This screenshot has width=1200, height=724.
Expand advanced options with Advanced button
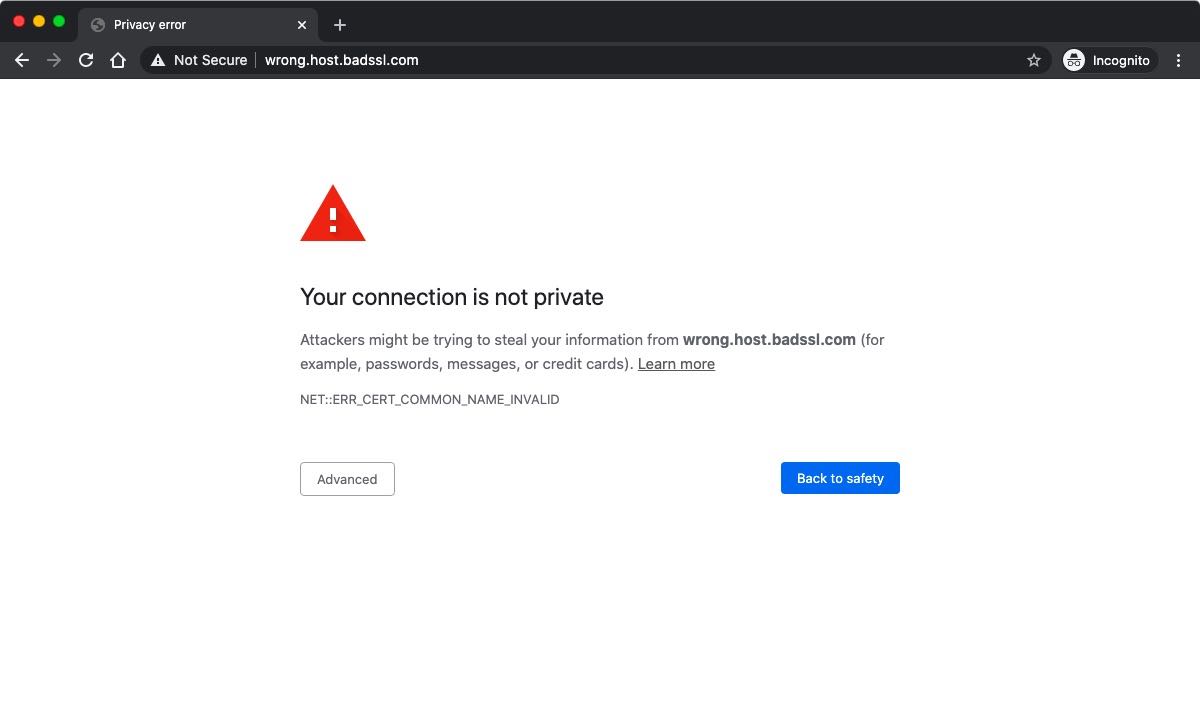pyautogui.click(x=347, y=479)
